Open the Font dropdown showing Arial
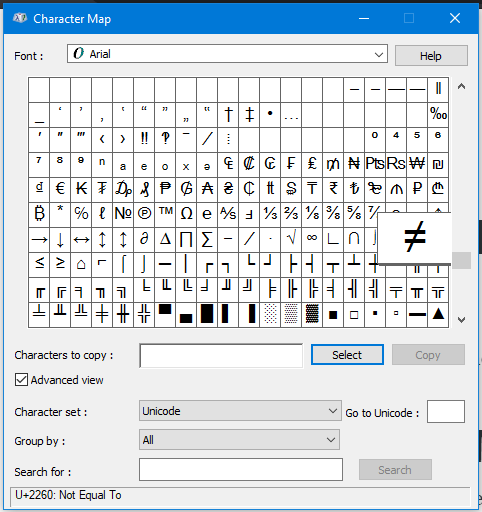This screenshot has height=512, width=482. click(x=227, y=54)
